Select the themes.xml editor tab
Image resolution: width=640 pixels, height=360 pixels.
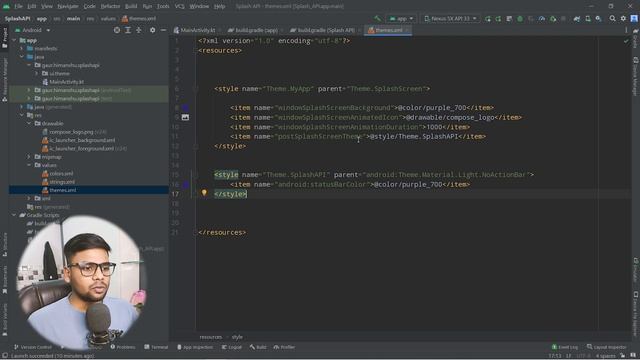point(388,30)
